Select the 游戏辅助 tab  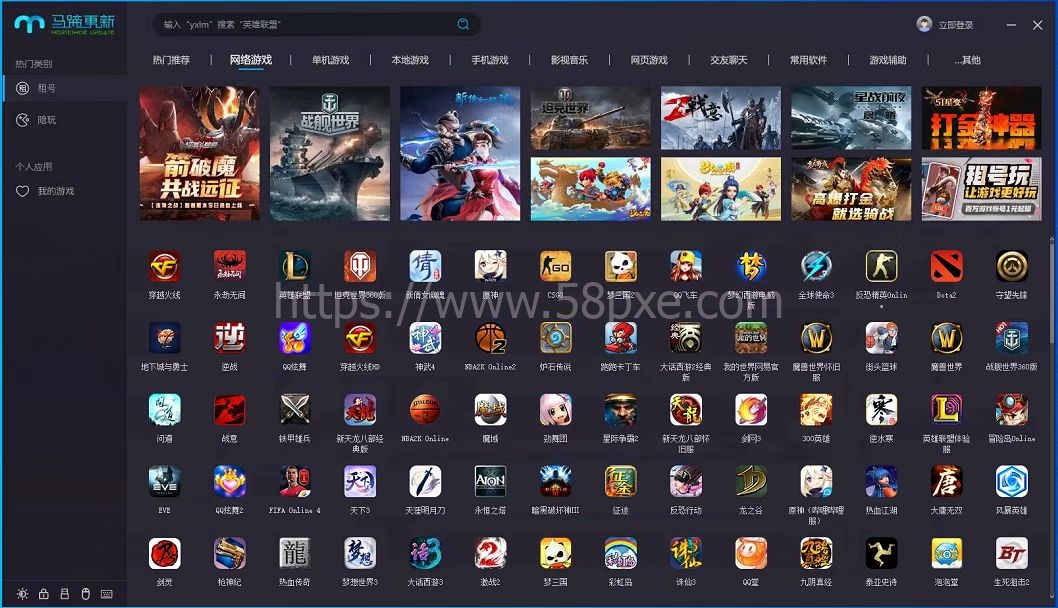[888, 60]
